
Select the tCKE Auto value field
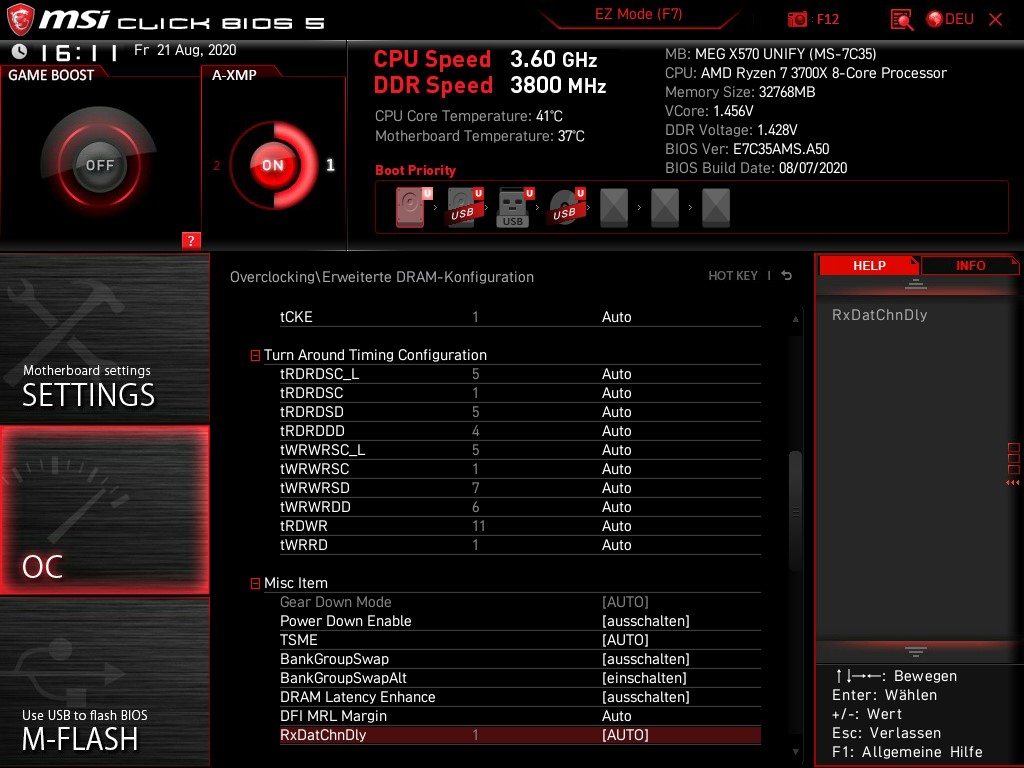(x=616, y=317)
